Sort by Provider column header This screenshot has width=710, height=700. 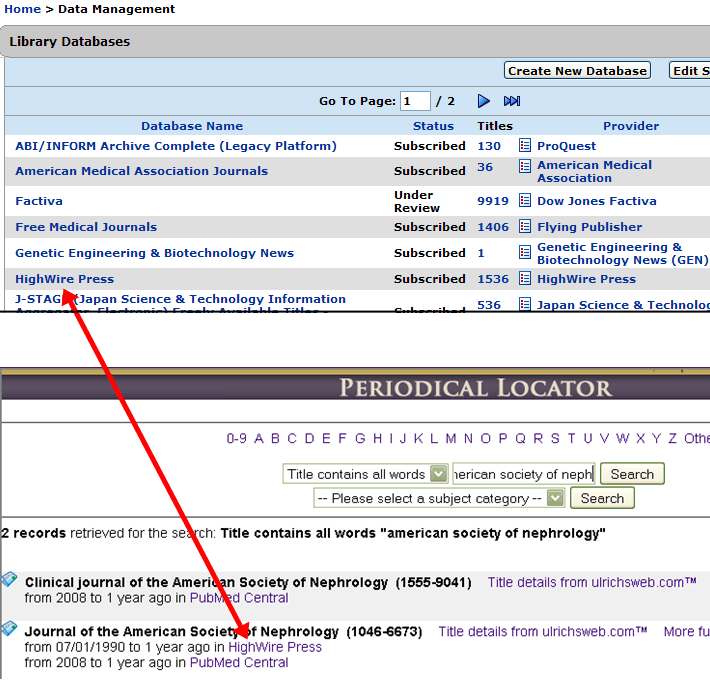(631, 126)
